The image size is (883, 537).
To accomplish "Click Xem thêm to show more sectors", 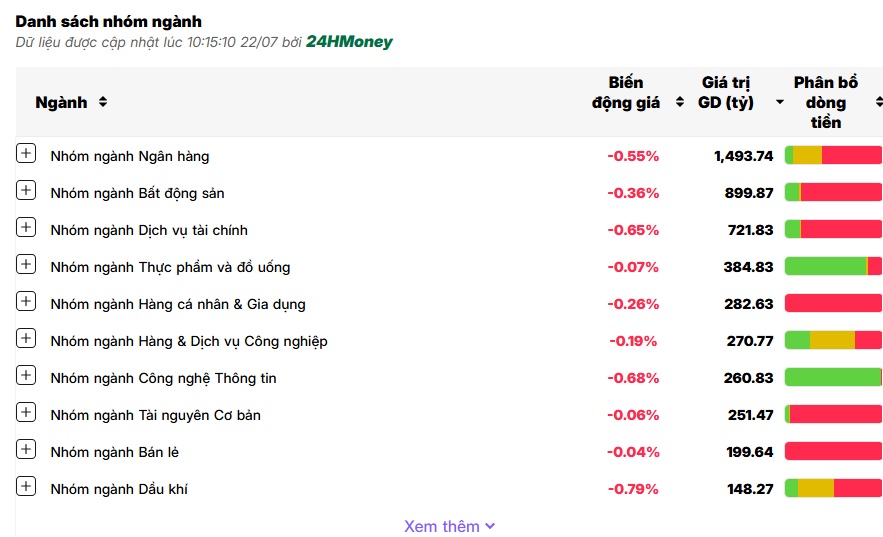I will (449, 526).
